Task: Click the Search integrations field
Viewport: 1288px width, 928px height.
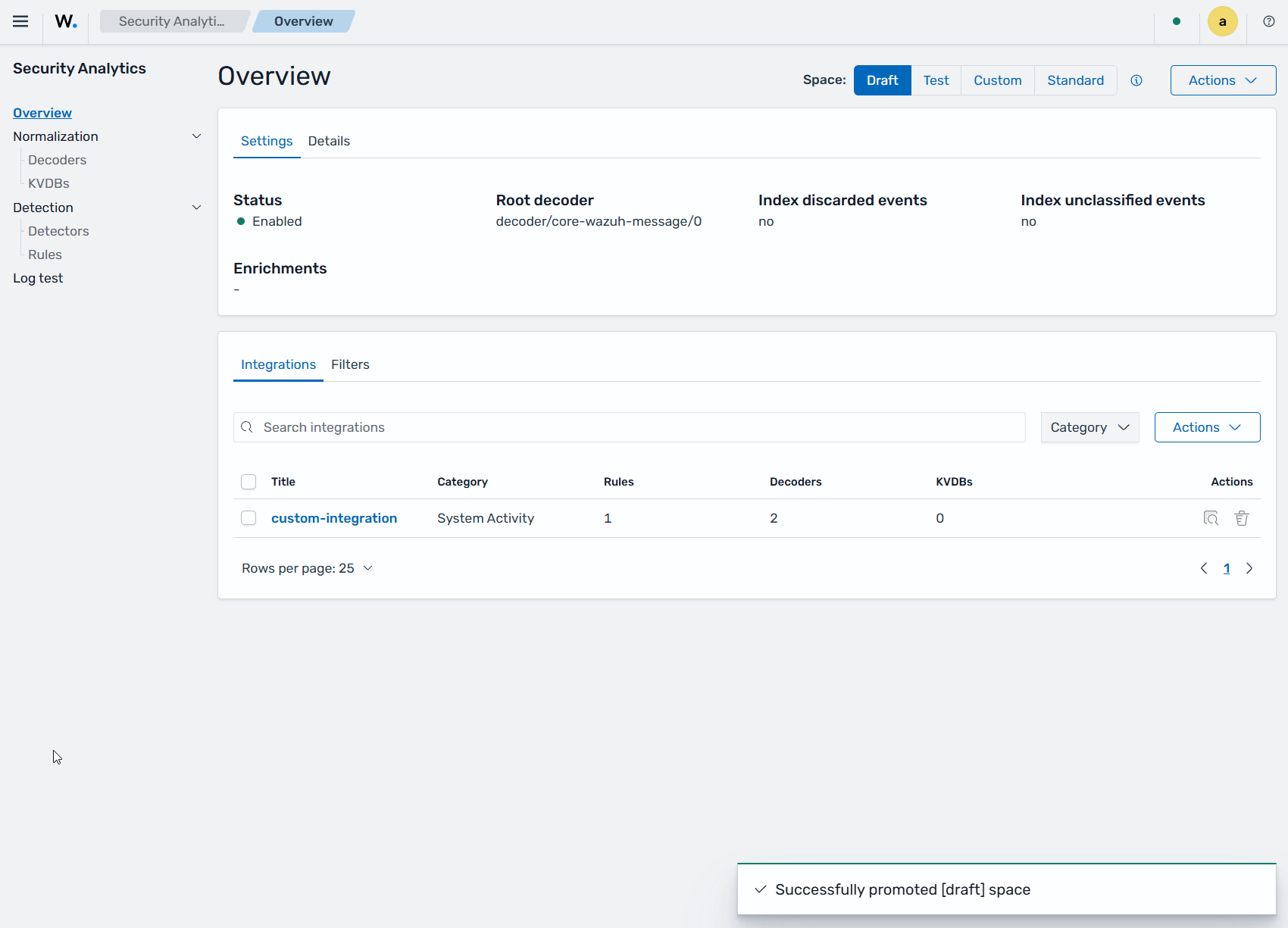Action: pyautogui.click(x=630, y=427)
